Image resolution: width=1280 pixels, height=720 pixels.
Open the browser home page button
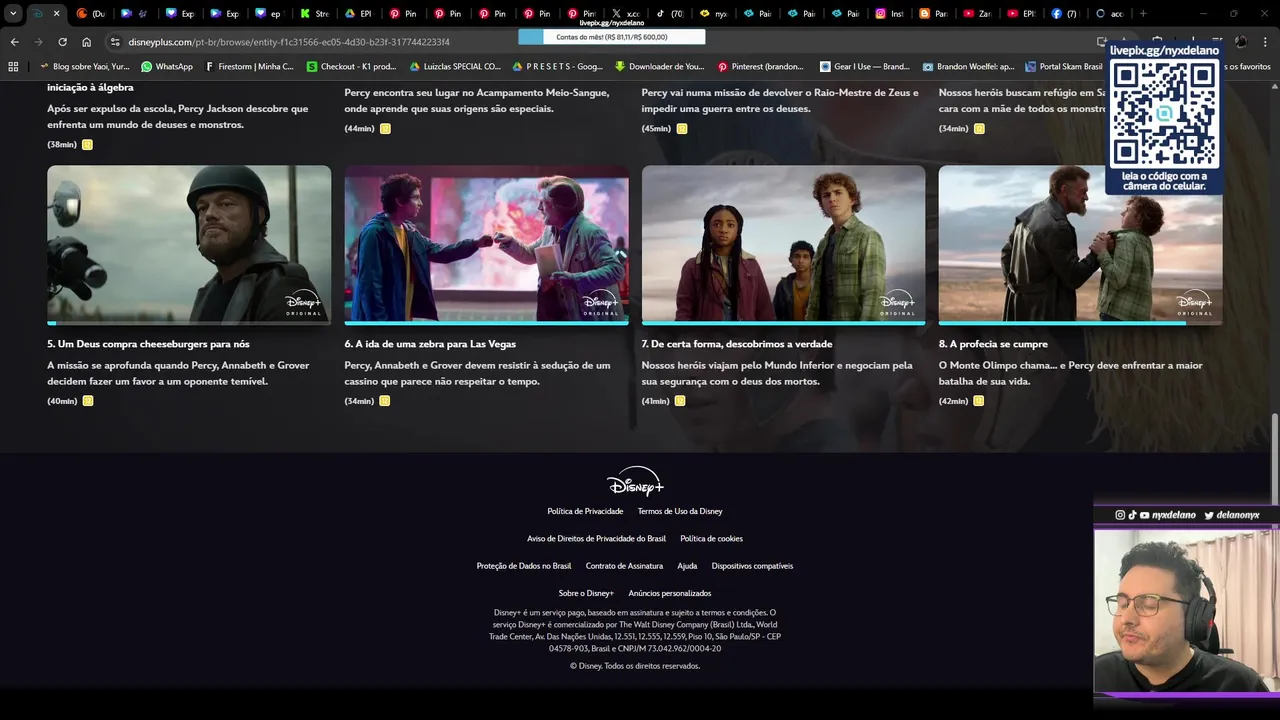coord(86,42)
